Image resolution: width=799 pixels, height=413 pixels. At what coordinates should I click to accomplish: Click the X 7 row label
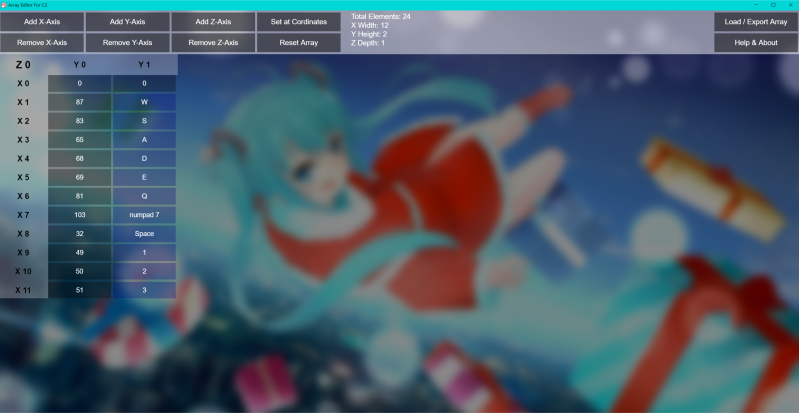pyautogui.click(x=23, y=215)
